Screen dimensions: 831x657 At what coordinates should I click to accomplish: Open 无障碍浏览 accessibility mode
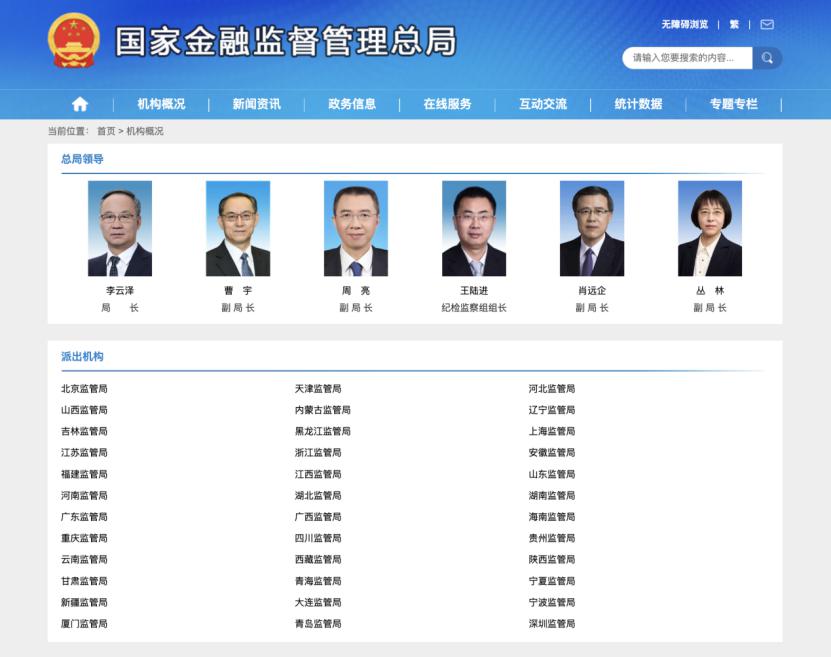pos(684,24)
